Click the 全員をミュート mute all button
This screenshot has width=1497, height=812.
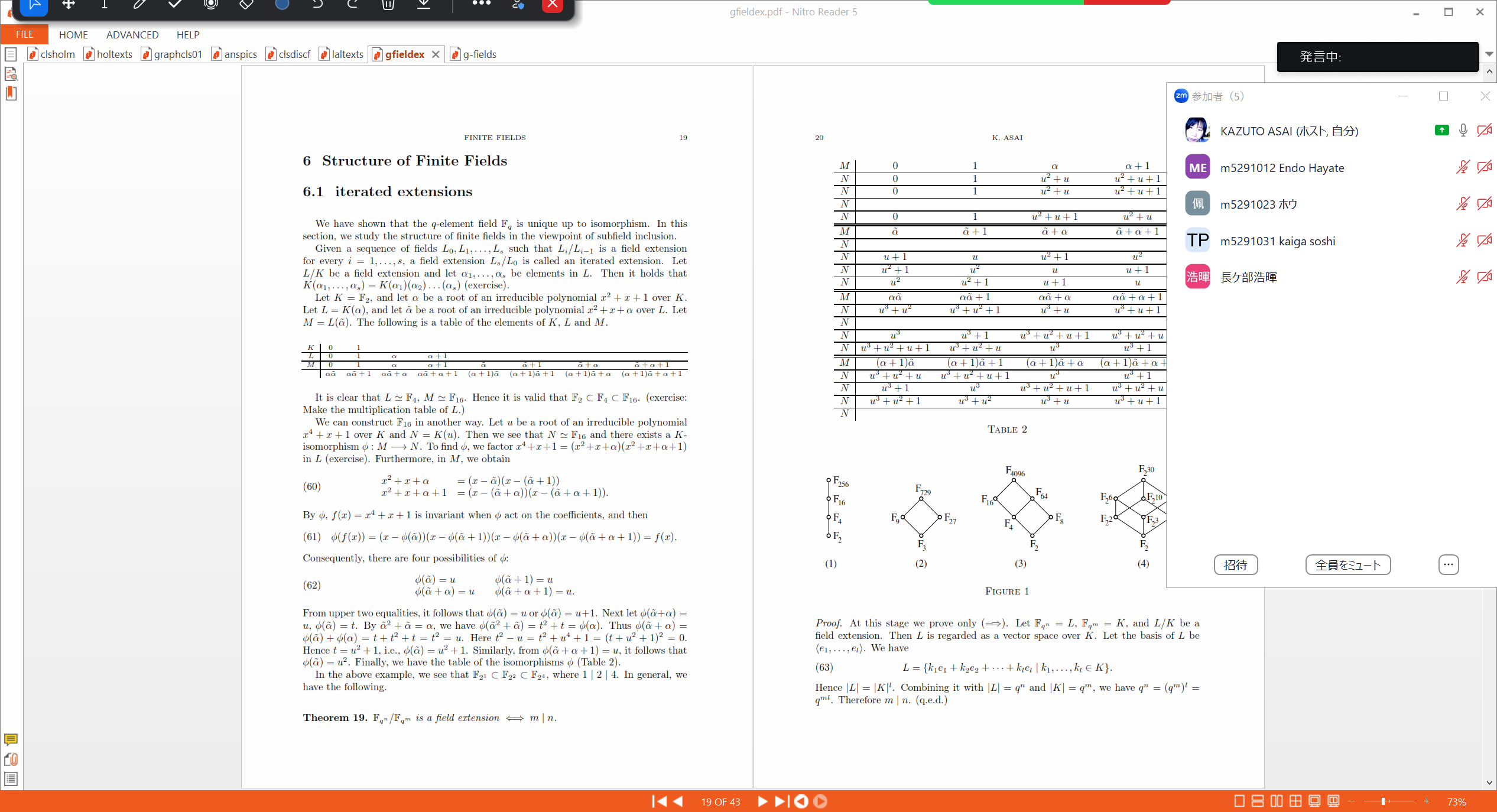[1348, 565]
